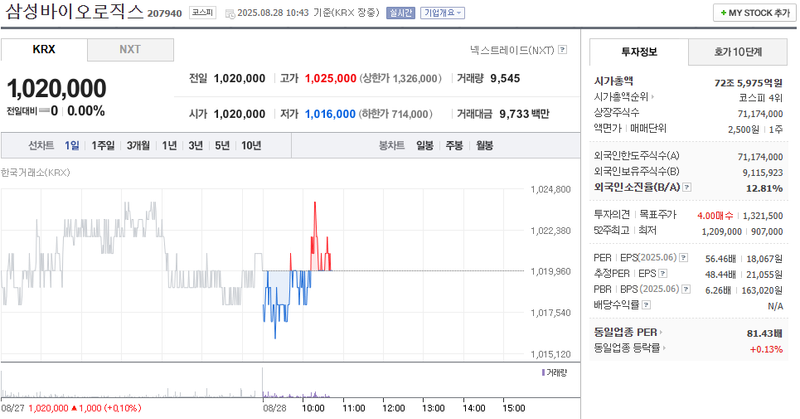Open the 시가총액순위 link
Image resolution: width=800 pixels, height=419 pixels.
(623, 96)
